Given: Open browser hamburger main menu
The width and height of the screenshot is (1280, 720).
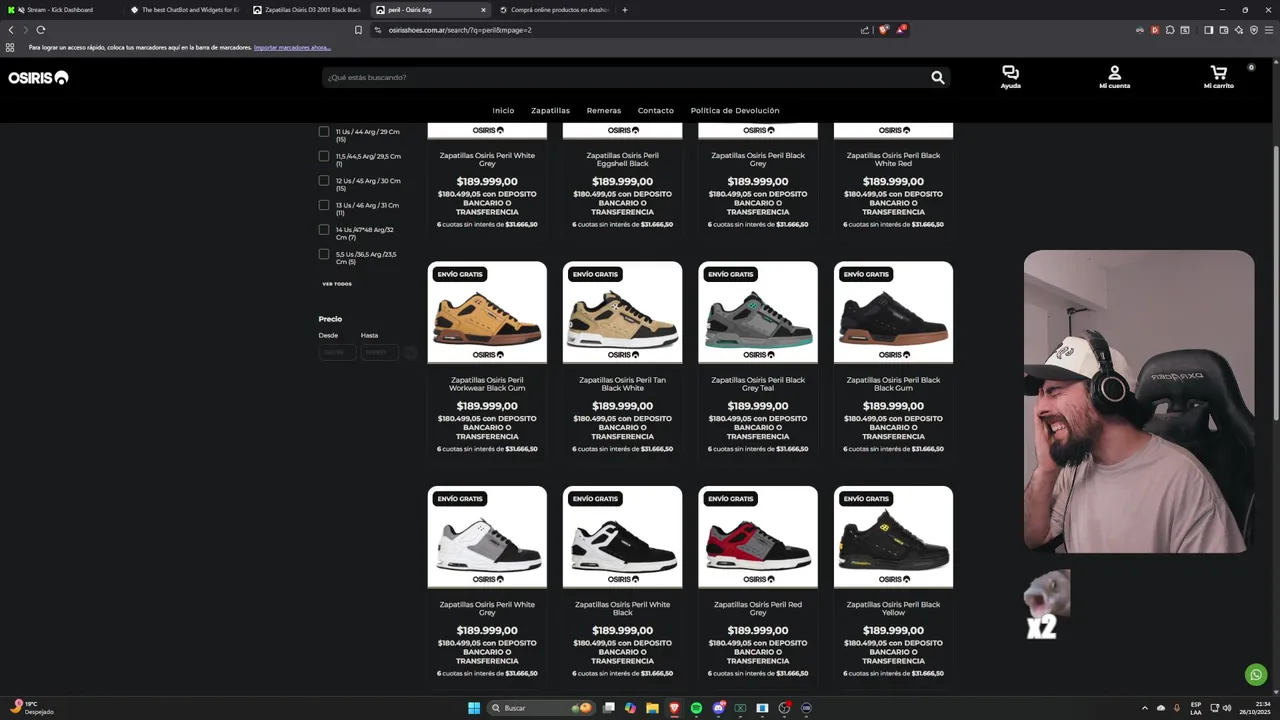Looking at the screenshot, I should pyautogui.click(x=1268, y=30).
